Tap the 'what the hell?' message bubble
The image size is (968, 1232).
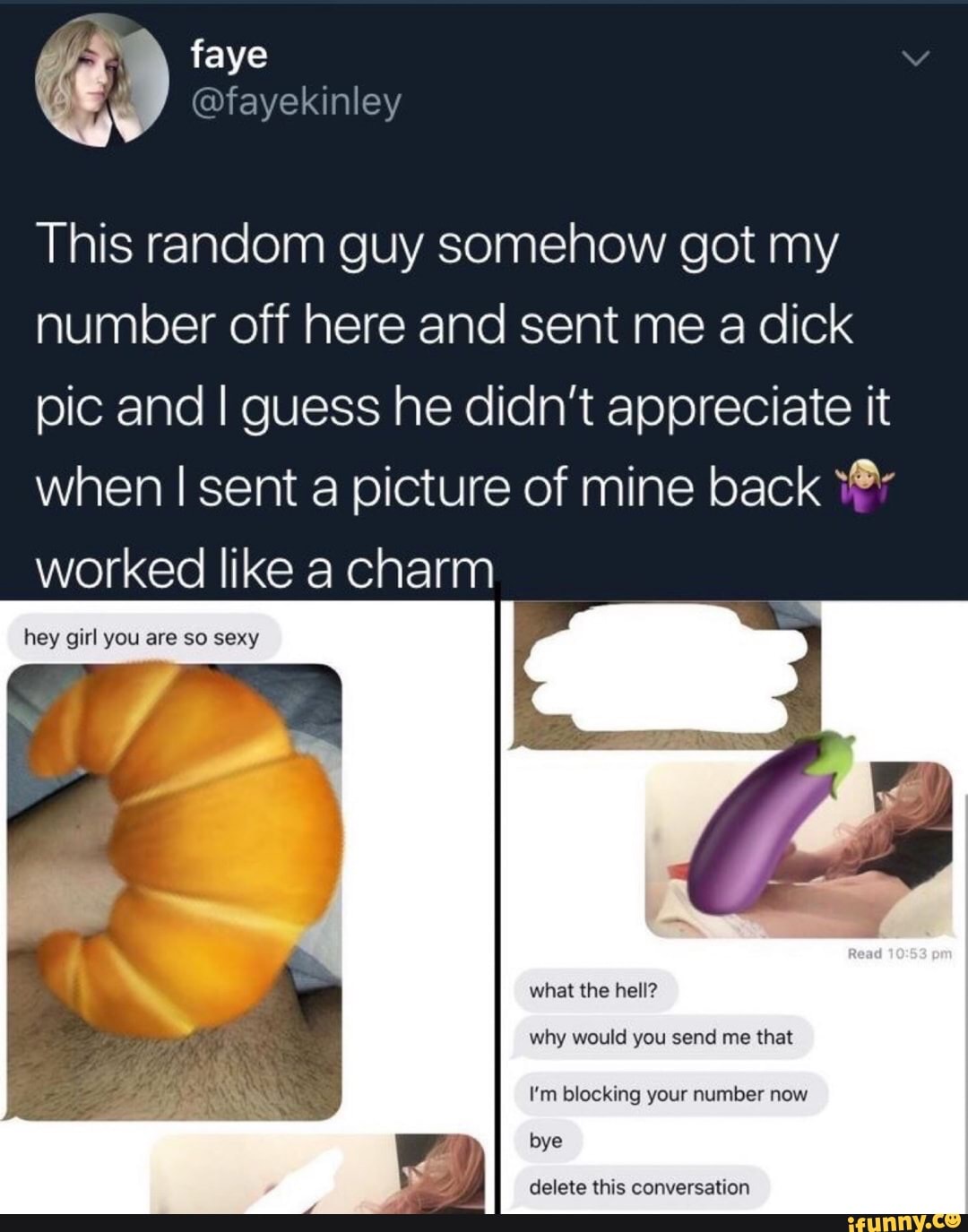pyautogui.click(x=593, y=991)
